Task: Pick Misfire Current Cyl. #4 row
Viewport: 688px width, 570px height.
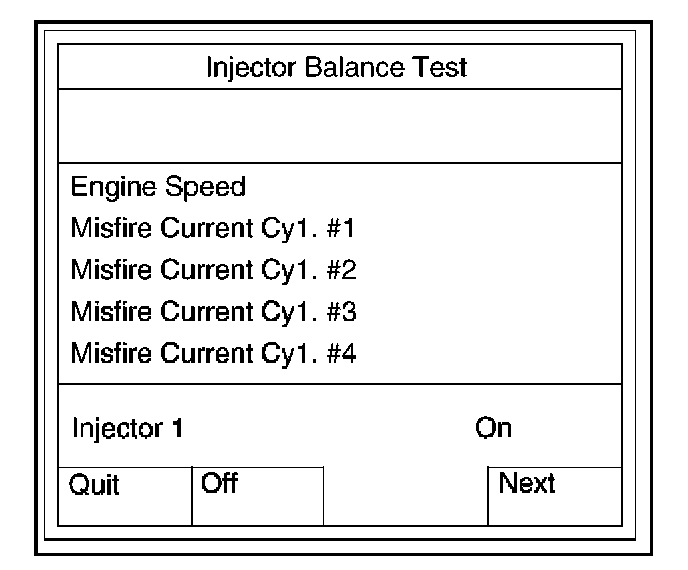Action: pos(214,354)
